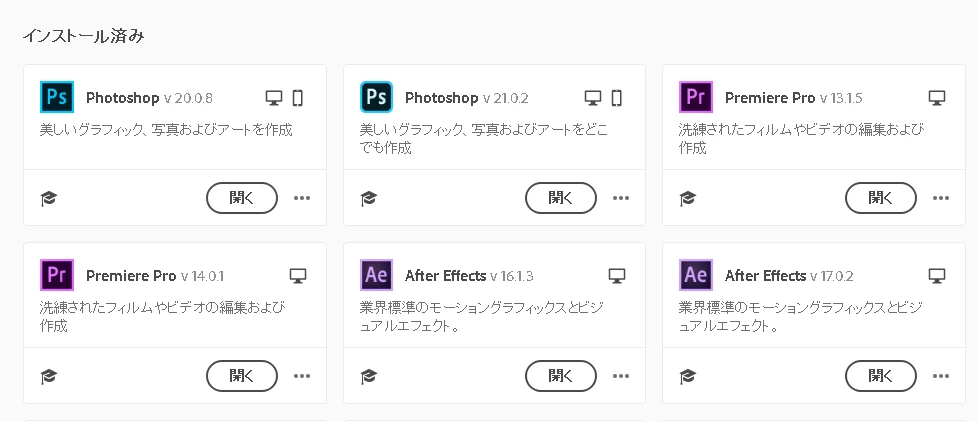
Task: Click mobile device icon on Photoshop v 21.0.2
Action: click(616, 98)
